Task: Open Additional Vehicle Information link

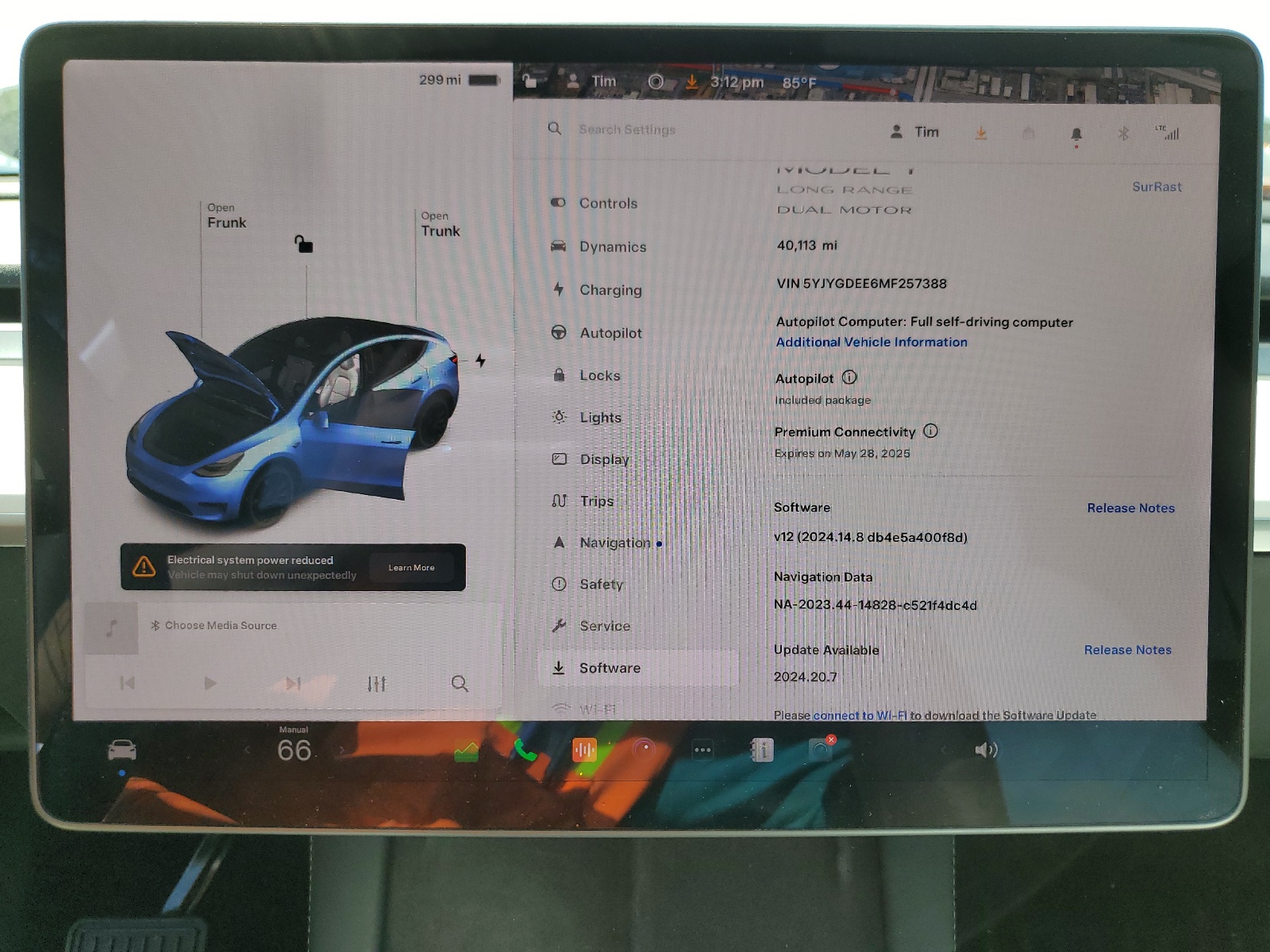Action: (872, 342)
